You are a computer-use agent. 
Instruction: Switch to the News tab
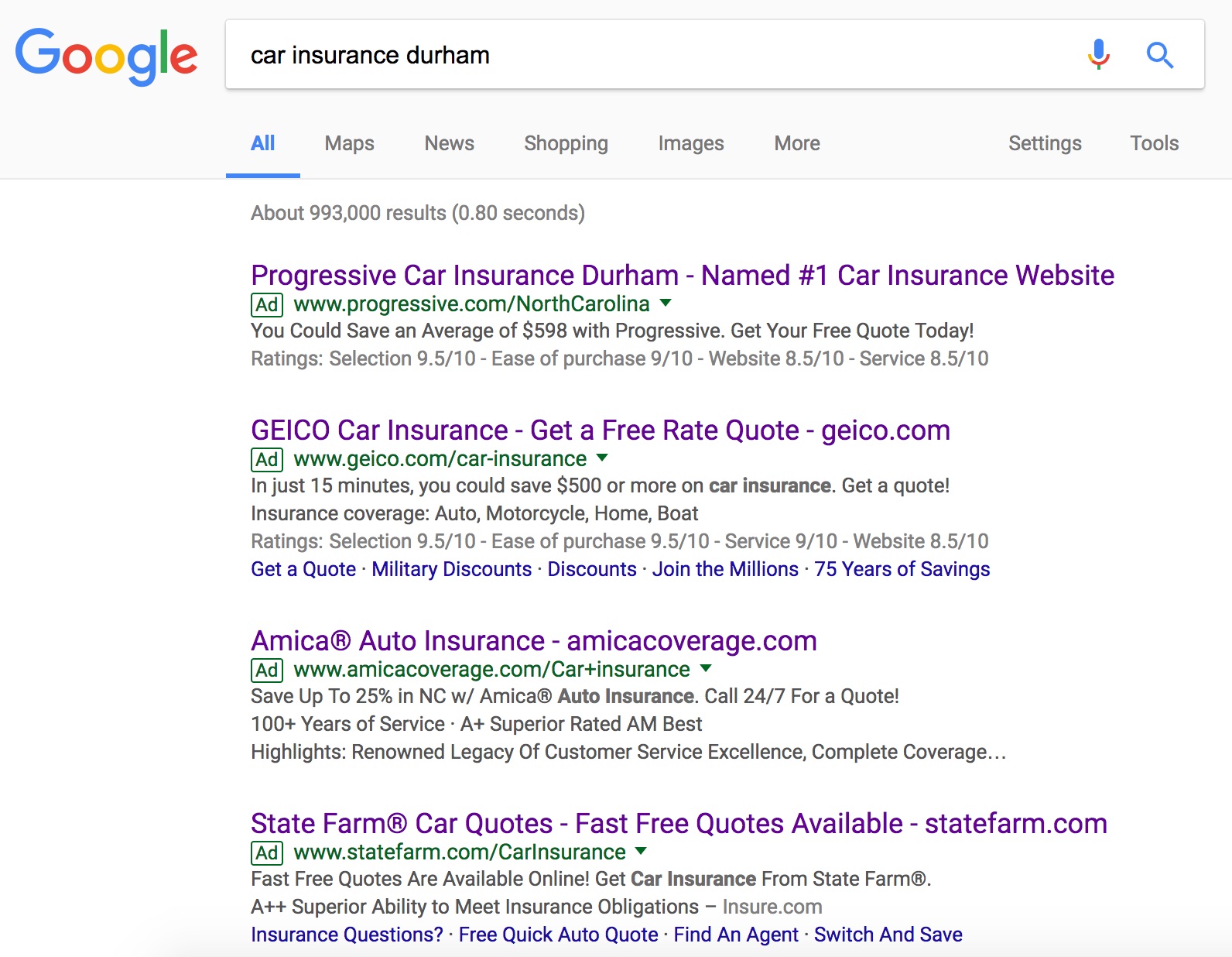(449, 143)
